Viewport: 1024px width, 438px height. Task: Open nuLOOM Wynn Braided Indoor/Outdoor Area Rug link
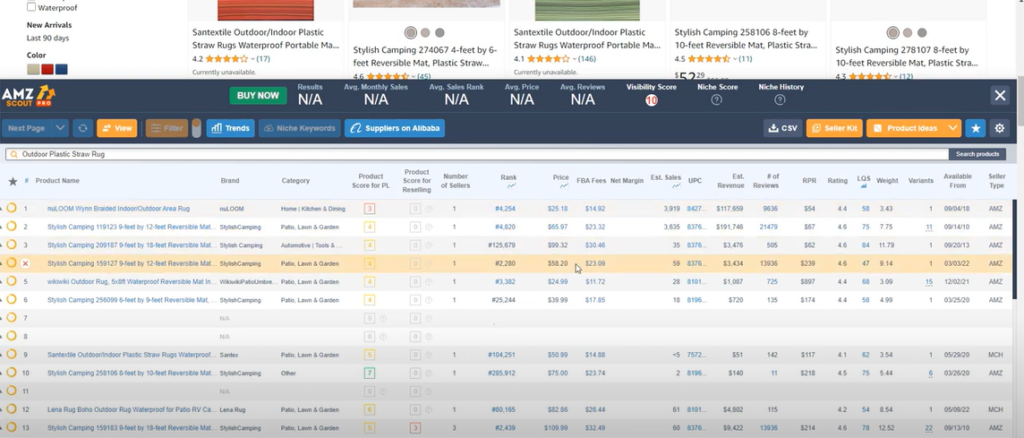(118, 209)
